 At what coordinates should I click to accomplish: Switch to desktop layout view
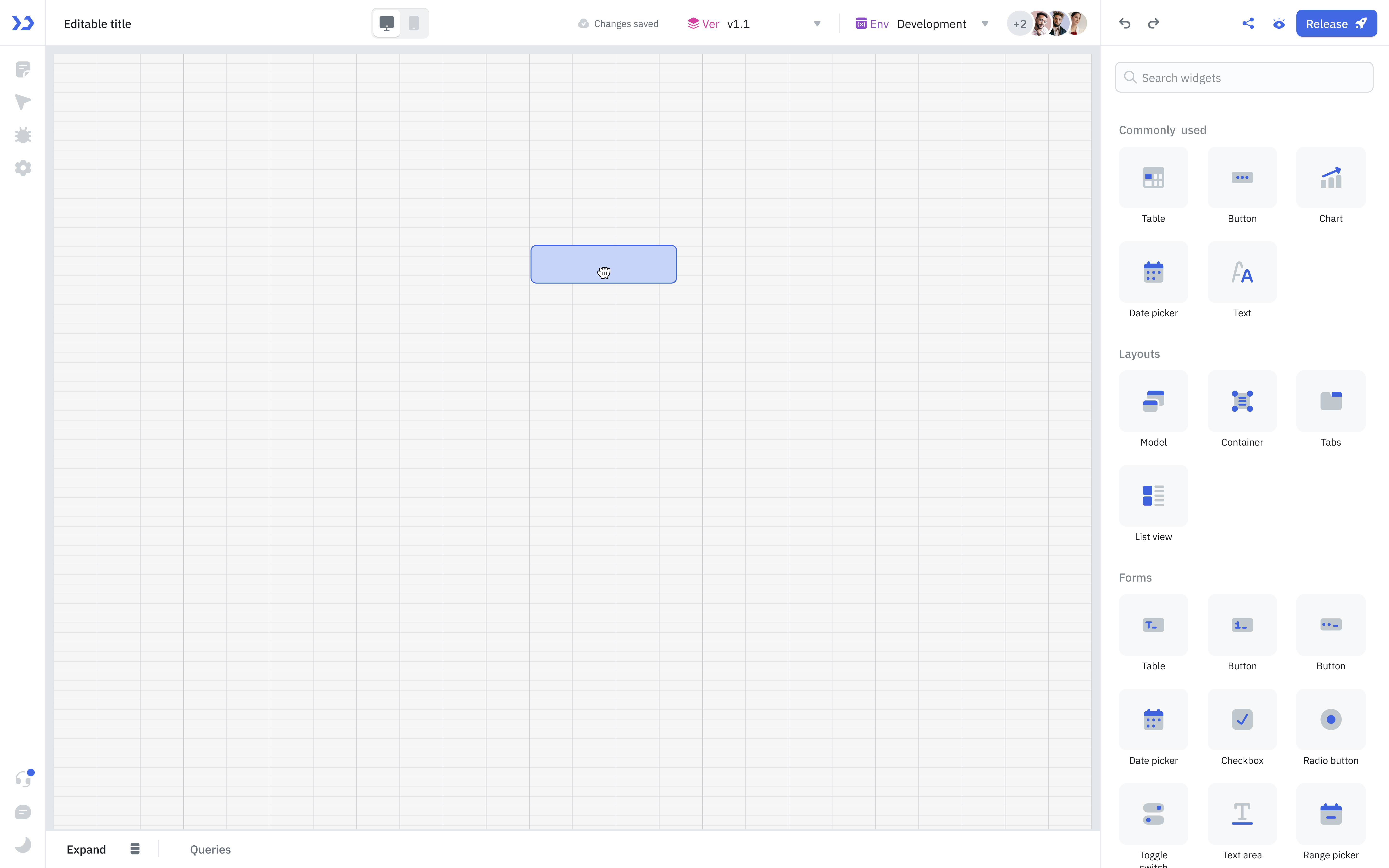point(387,24)
